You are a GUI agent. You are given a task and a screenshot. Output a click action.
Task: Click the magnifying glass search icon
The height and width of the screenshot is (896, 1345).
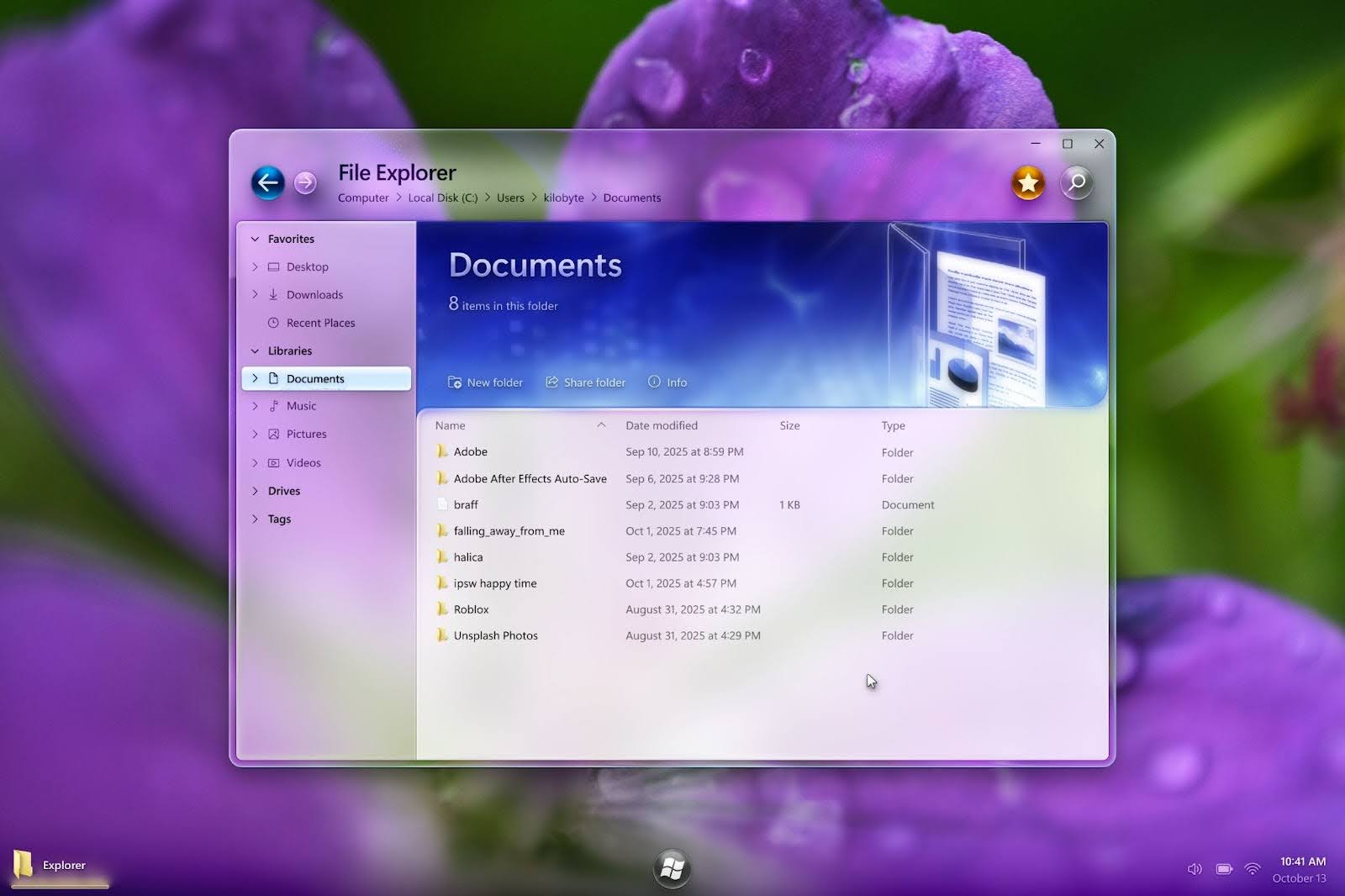pos(1076,182)
